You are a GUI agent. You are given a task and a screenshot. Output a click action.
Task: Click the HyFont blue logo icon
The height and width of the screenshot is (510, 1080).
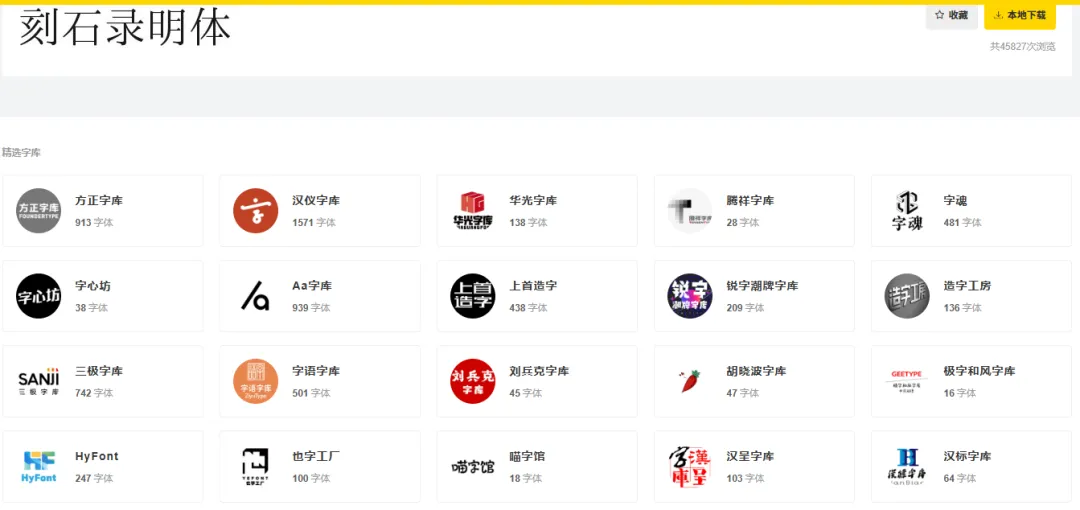pos(39,467)
